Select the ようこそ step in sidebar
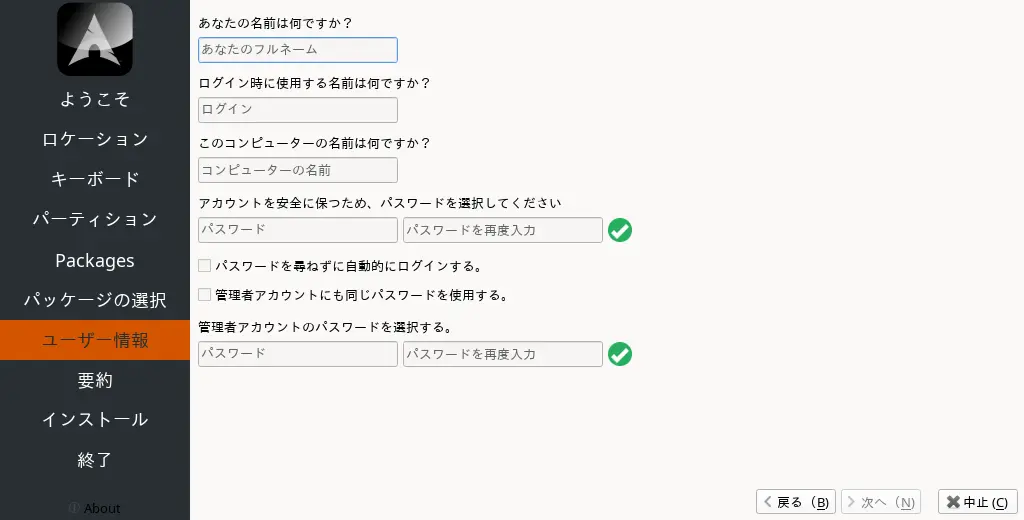1024x520 pixels. tap(95, 99)
